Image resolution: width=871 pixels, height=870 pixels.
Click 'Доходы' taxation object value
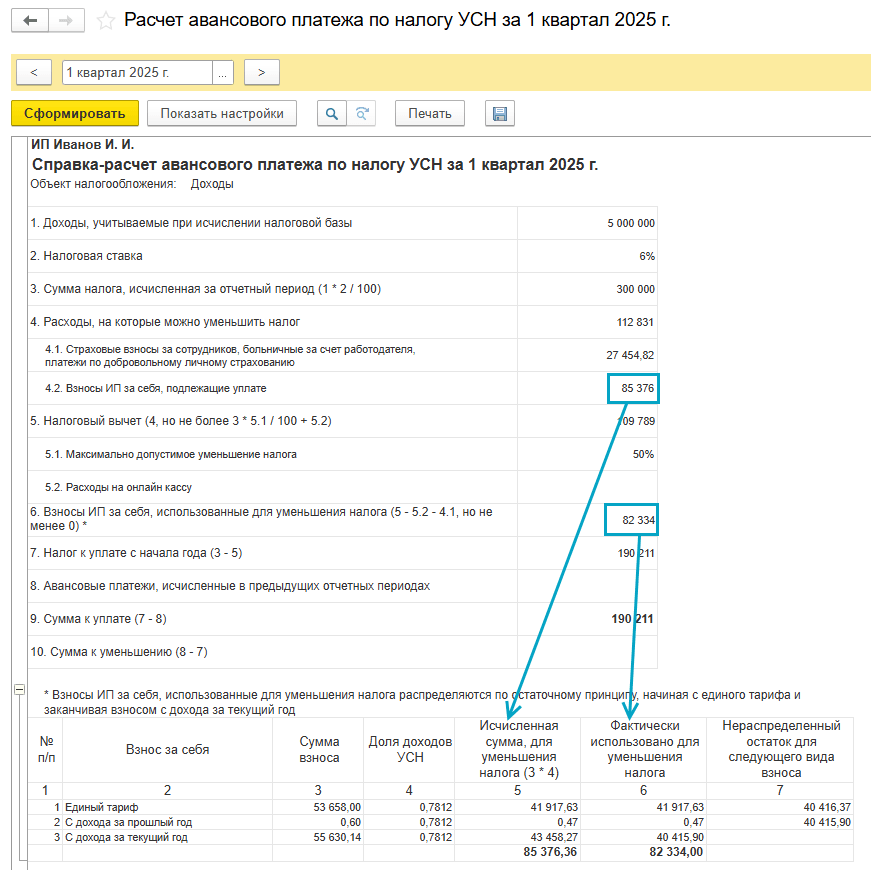click(212, 184)
